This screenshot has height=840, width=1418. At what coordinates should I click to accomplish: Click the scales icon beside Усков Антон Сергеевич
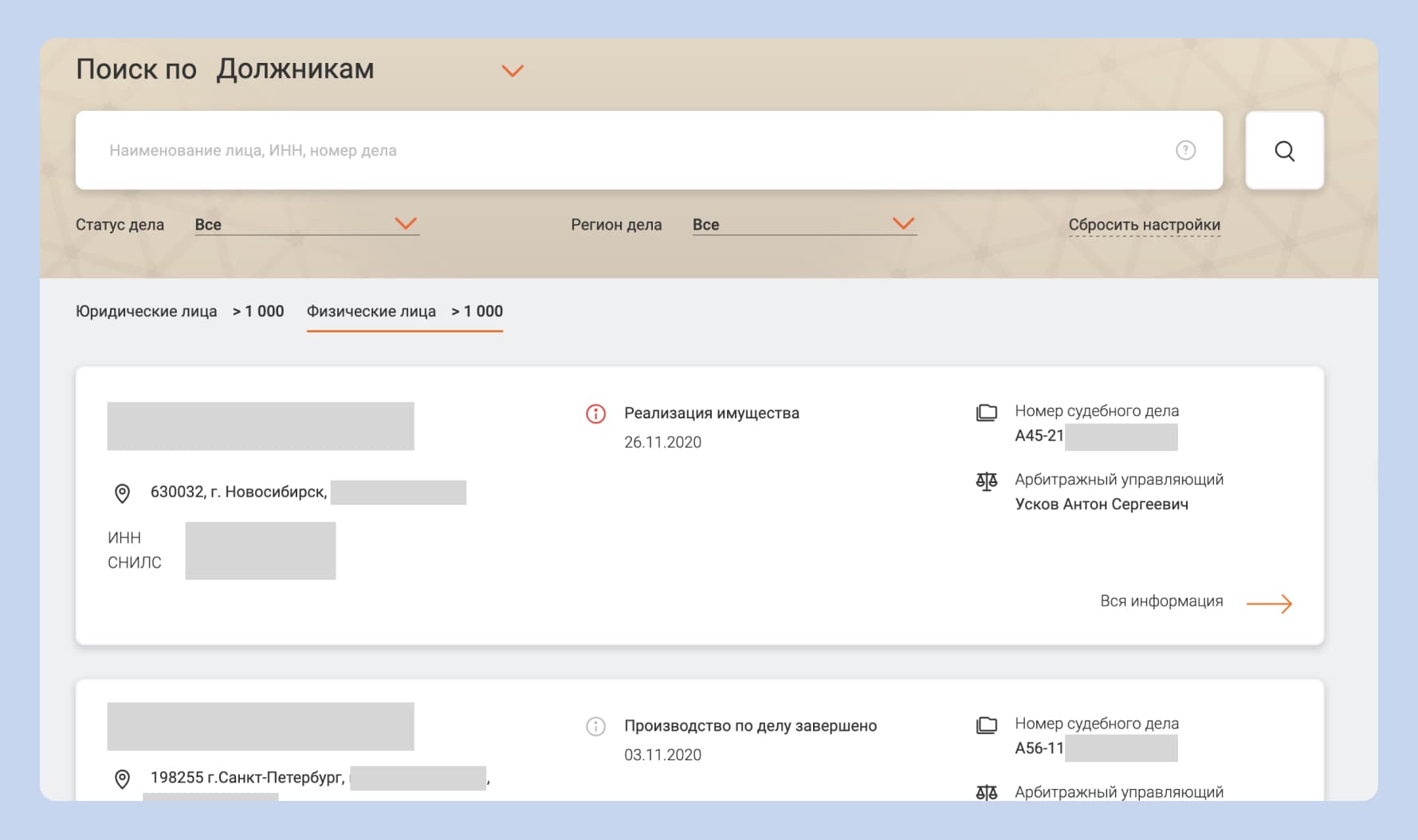tap(987, 481)
